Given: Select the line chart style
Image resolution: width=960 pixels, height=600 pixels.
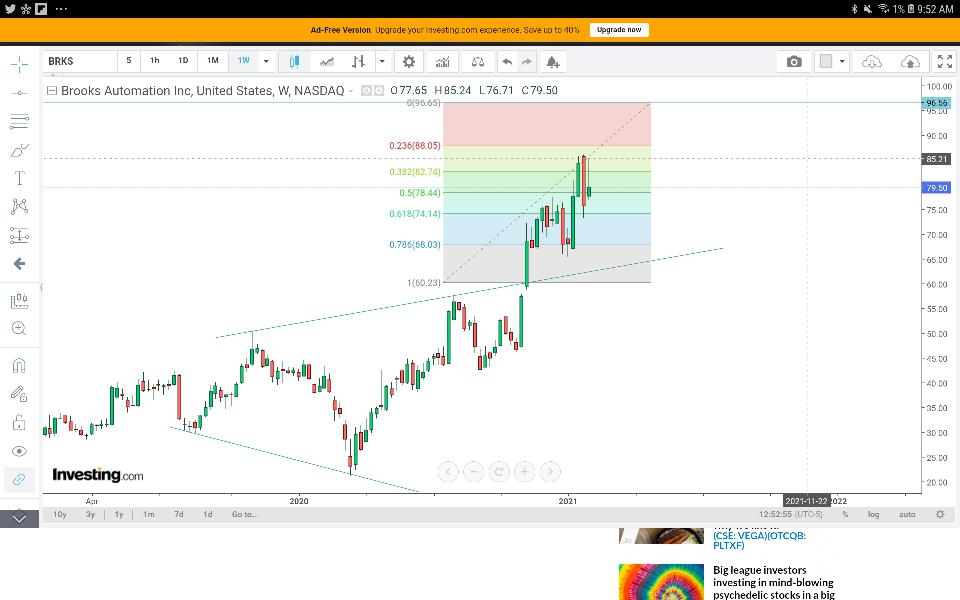Looking at the screenshot, I should tap(327, 61).
